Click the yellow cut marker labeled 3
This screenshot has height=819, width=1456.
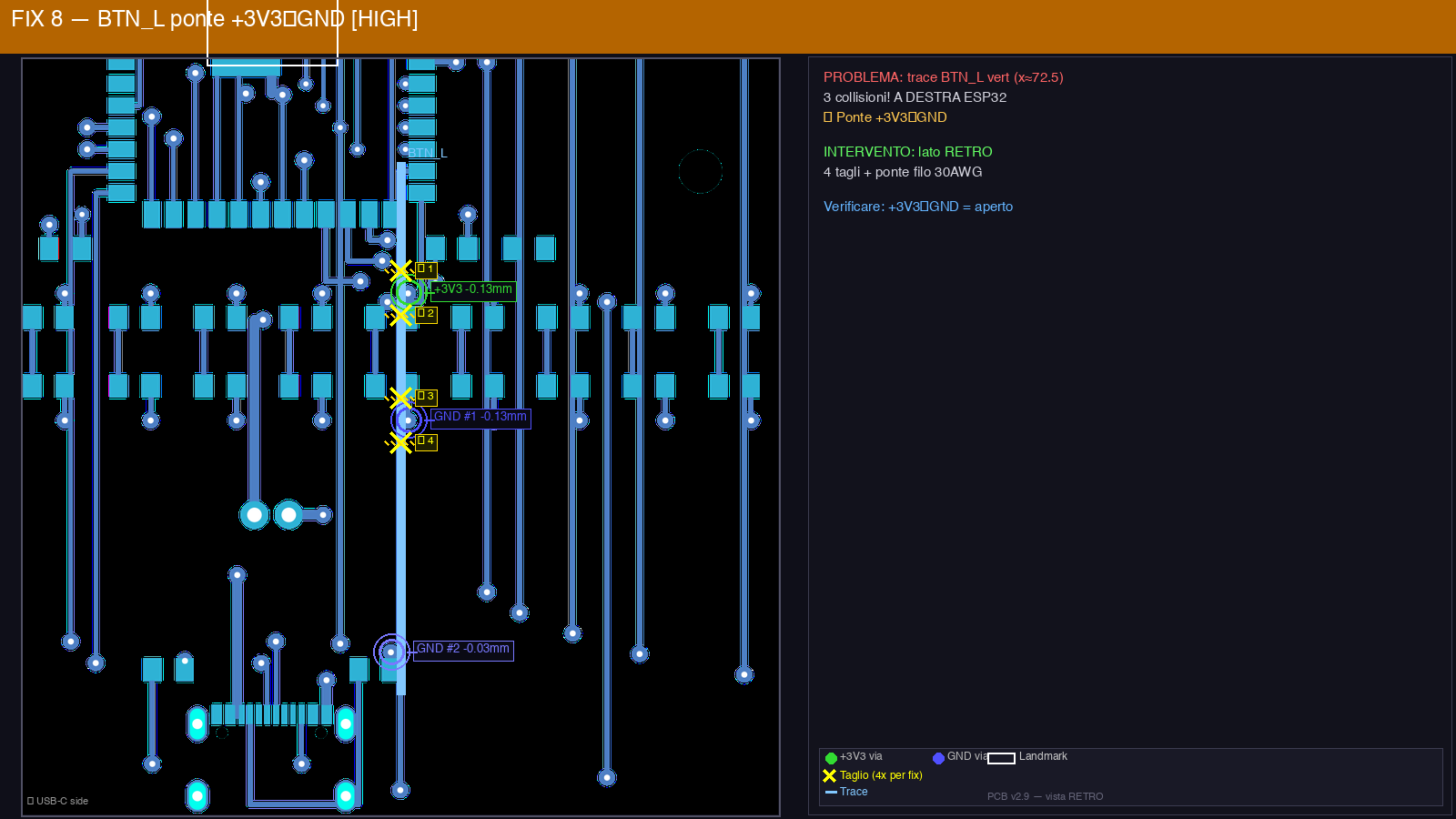400,398
